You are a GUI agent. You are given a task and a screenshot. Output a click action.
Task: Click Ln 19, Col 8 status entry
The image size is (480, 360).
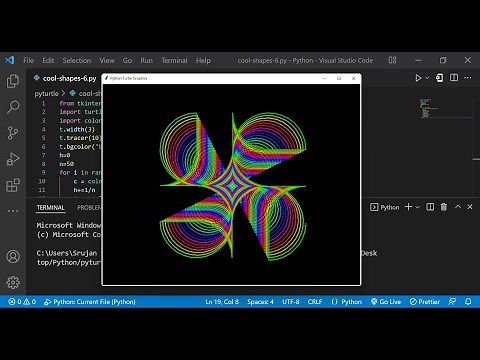tap(222, 302)
